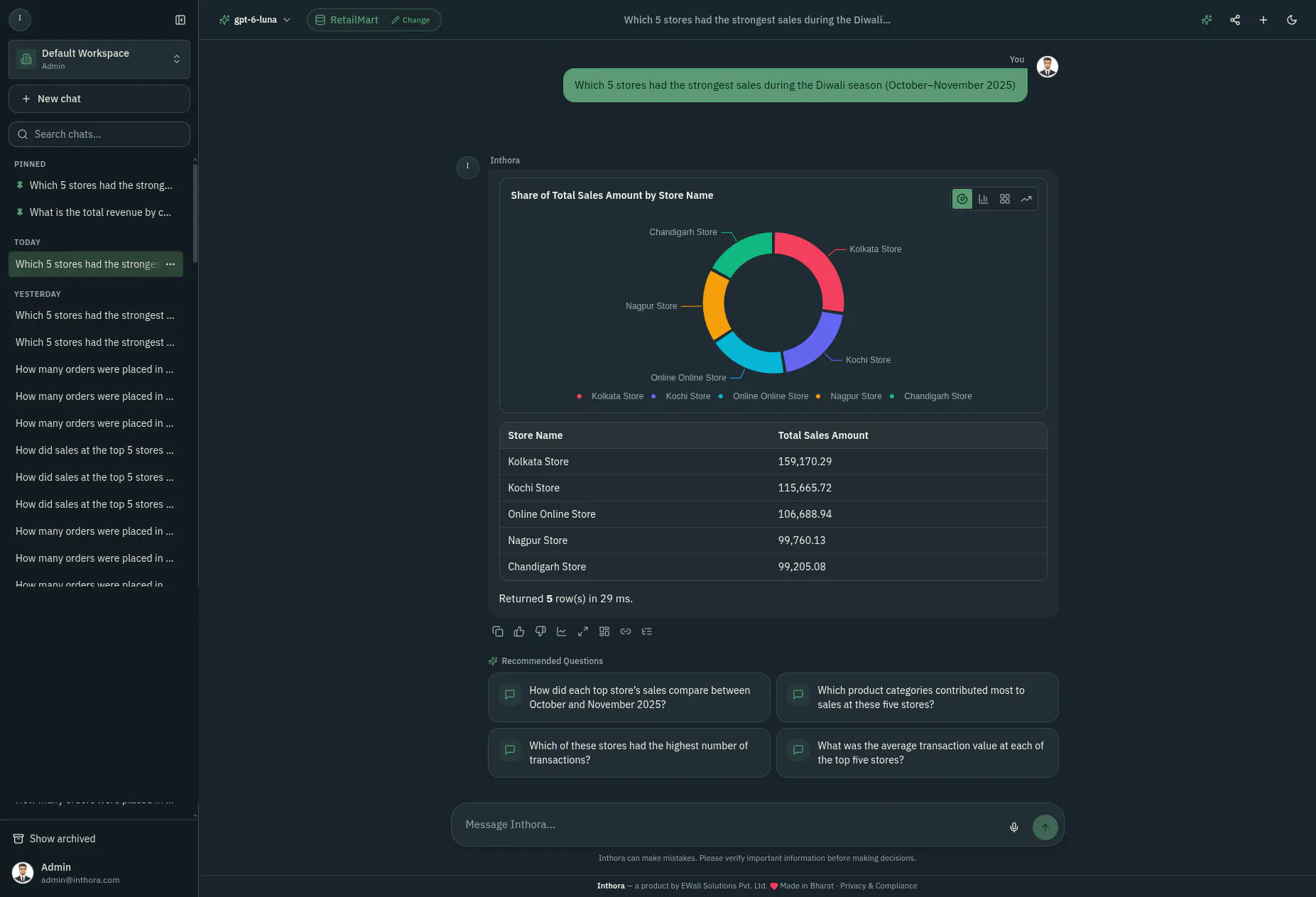Open the Admin user profile at bottom
Screen dimensions: 1316x897
coord(99,873)
